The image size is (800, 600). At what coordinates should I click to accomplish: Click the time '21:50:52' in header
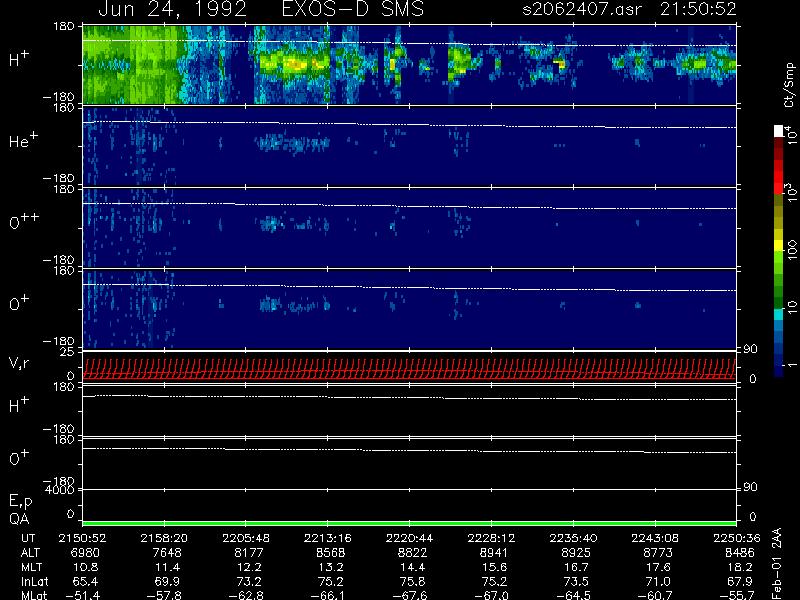pos(698,9)
